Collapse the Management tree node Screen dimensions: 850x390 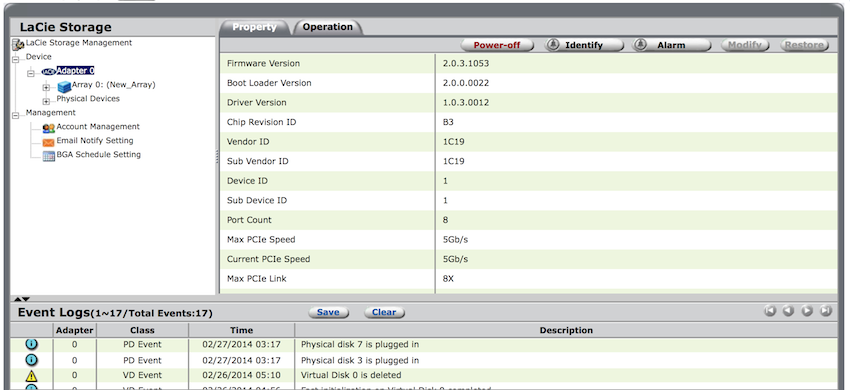[15, 115]
